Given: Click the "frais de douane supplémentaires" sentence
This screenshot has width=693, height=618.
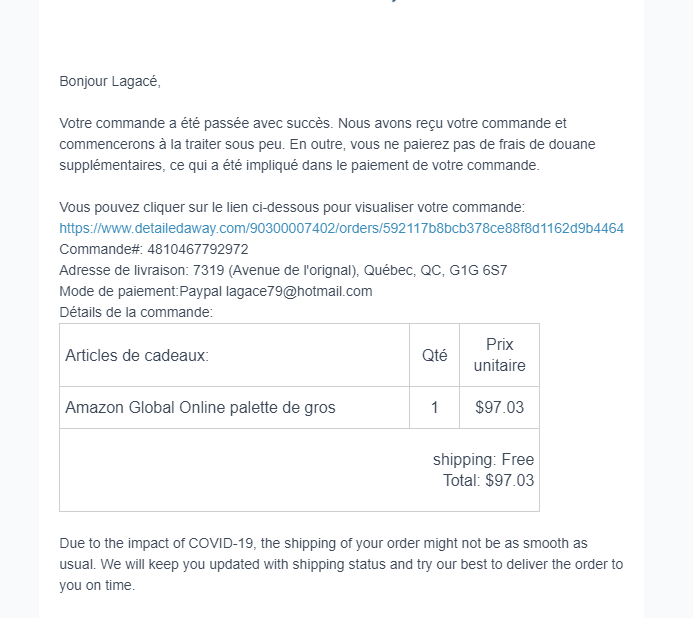Looking at the screenshot, I should 300,165.
